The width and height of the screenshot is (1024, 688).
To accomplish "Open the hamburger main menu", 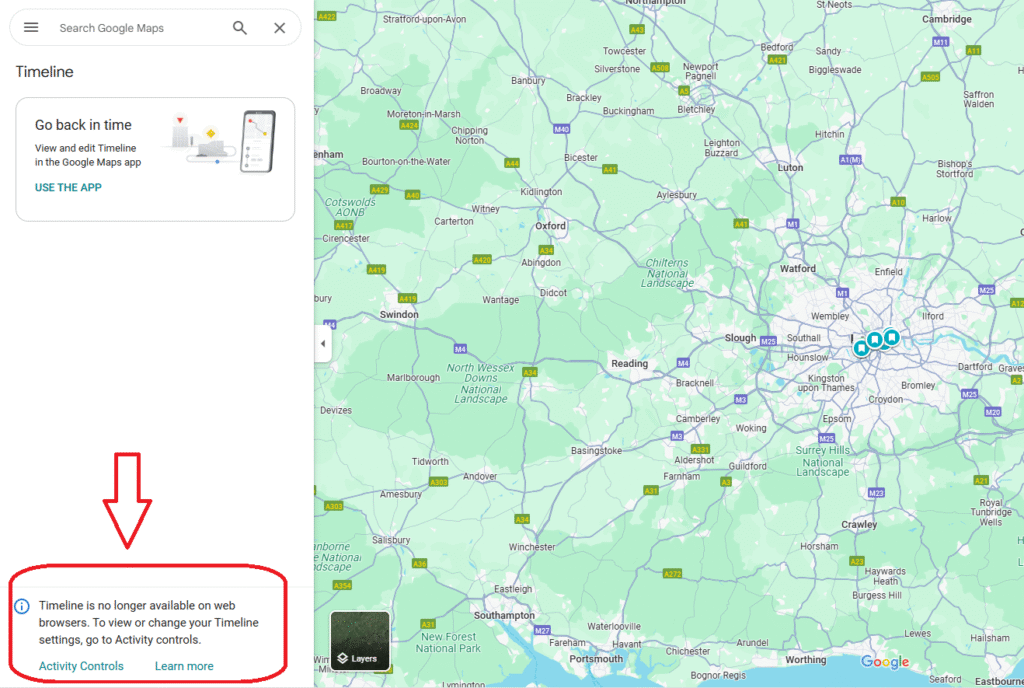I will [31, 27].
